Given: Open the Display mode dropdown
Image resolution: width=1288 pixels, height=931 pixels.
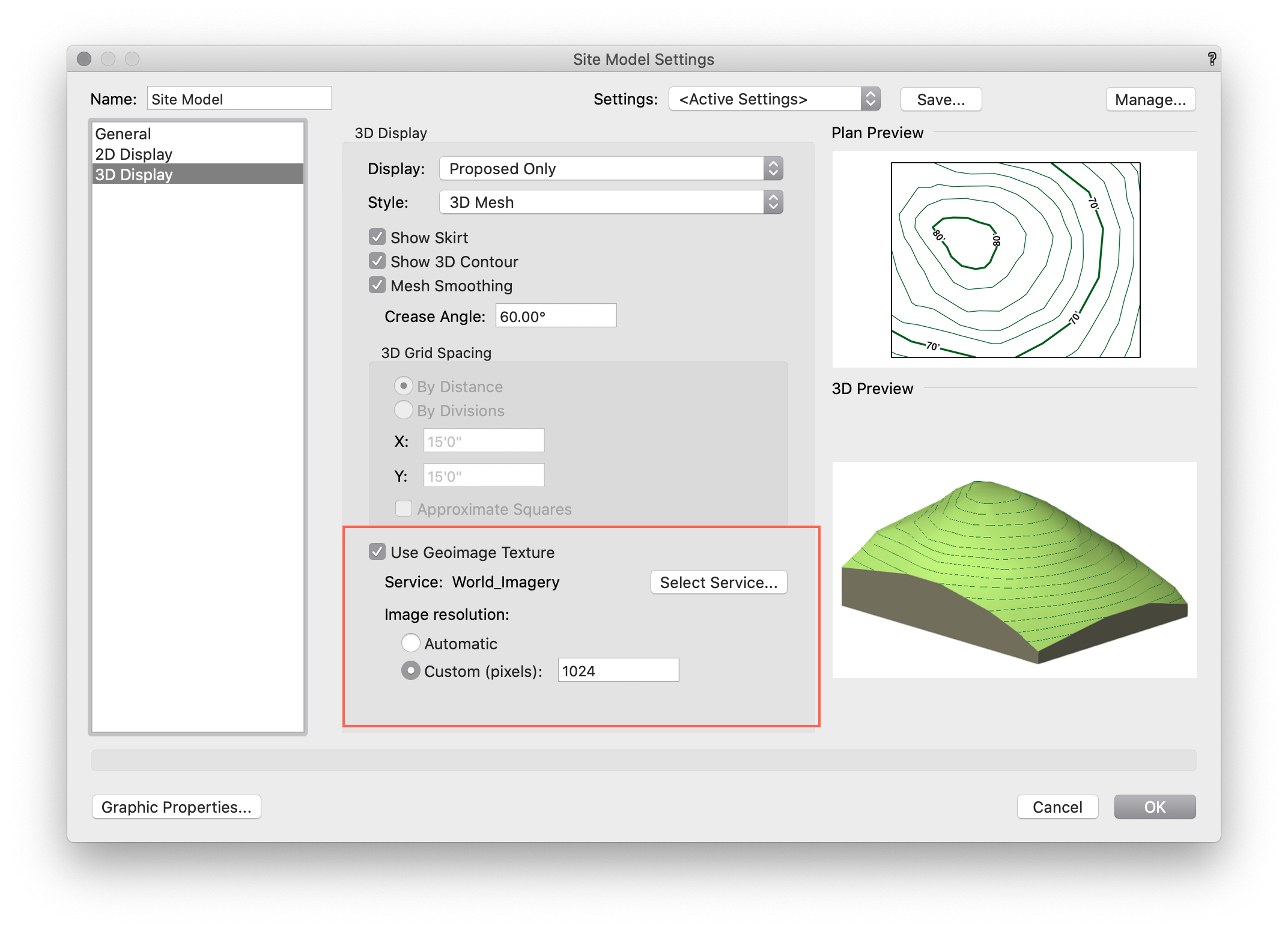Looking at the screenshot, I should click(x=610, y=169).
